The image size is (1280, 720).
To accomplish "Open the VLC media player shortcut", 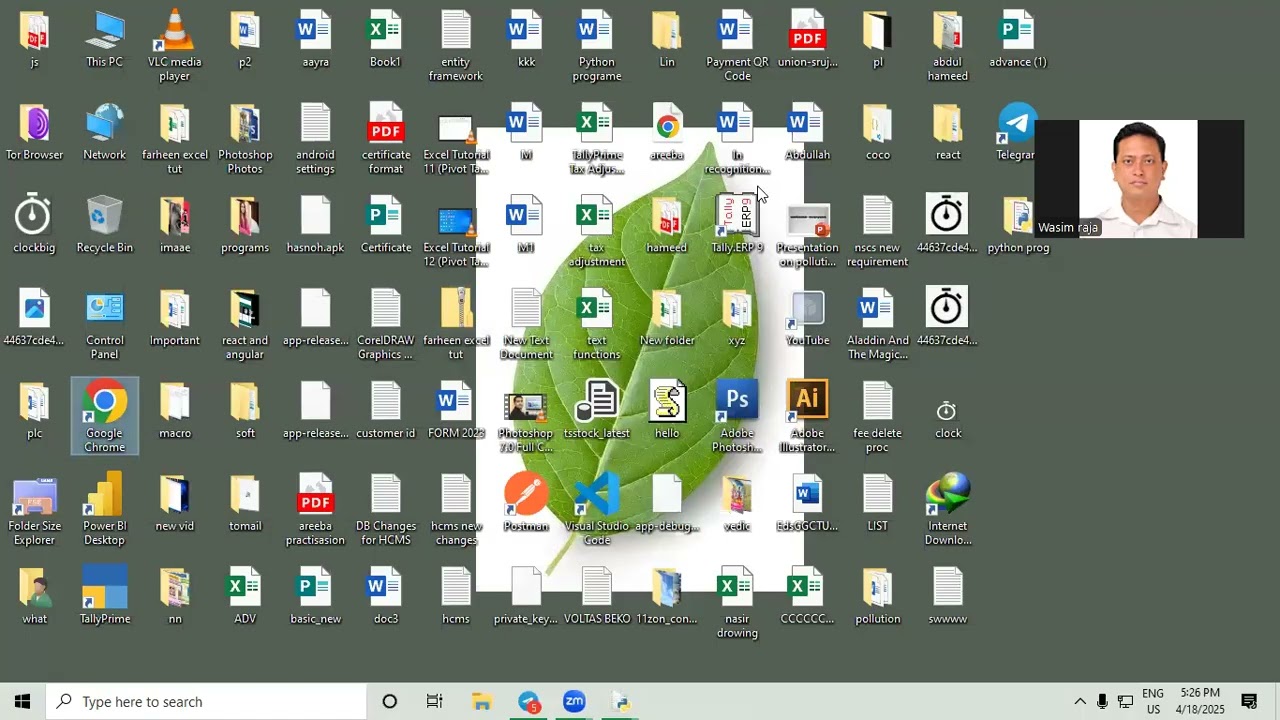I will pos(175,45).
